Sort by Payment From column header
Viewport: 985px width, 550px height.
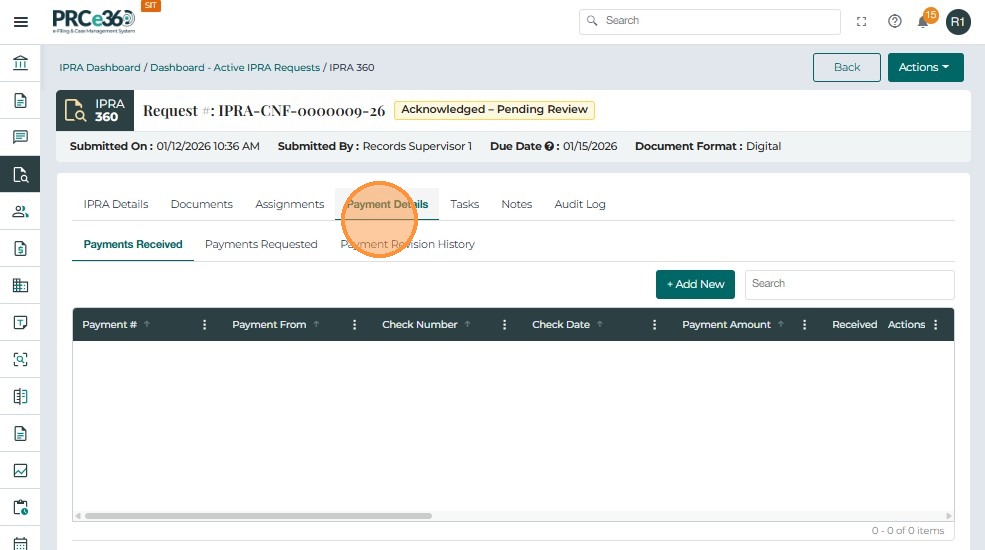(x=269, y=325)
